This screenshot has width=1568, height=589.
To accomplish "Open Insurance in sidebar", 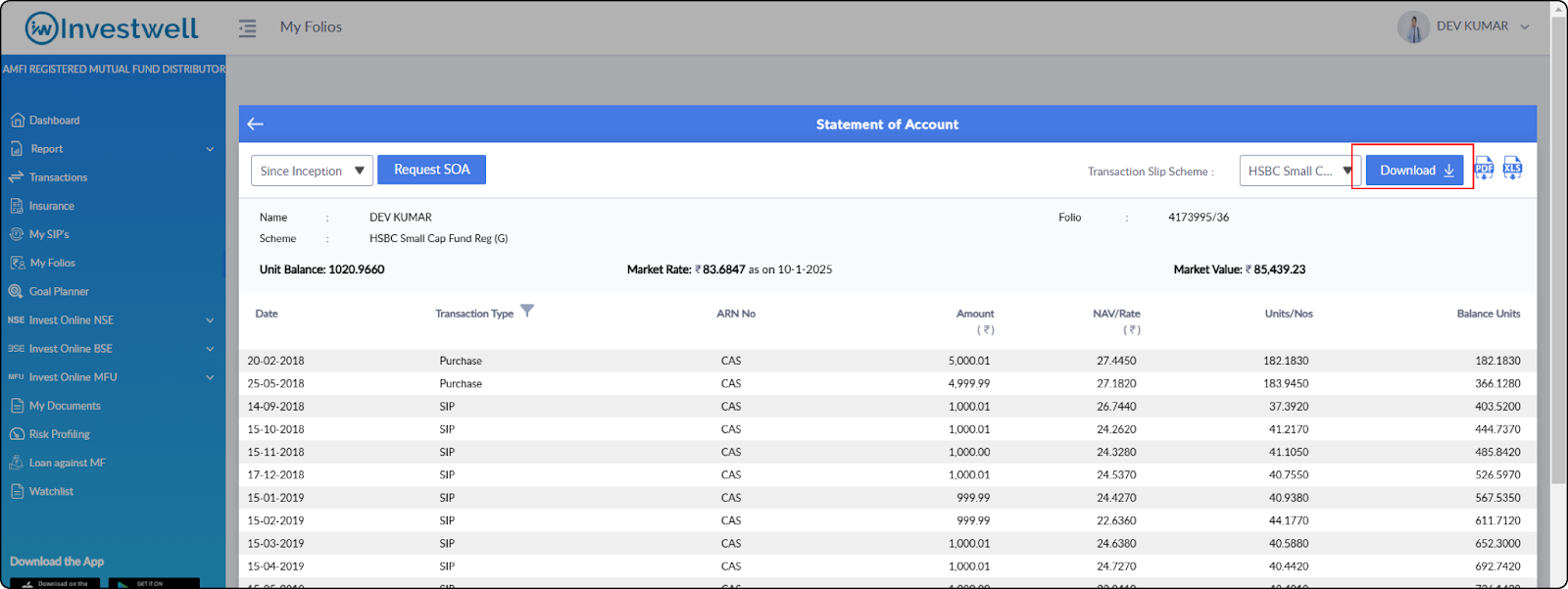I will coord(52,206).
